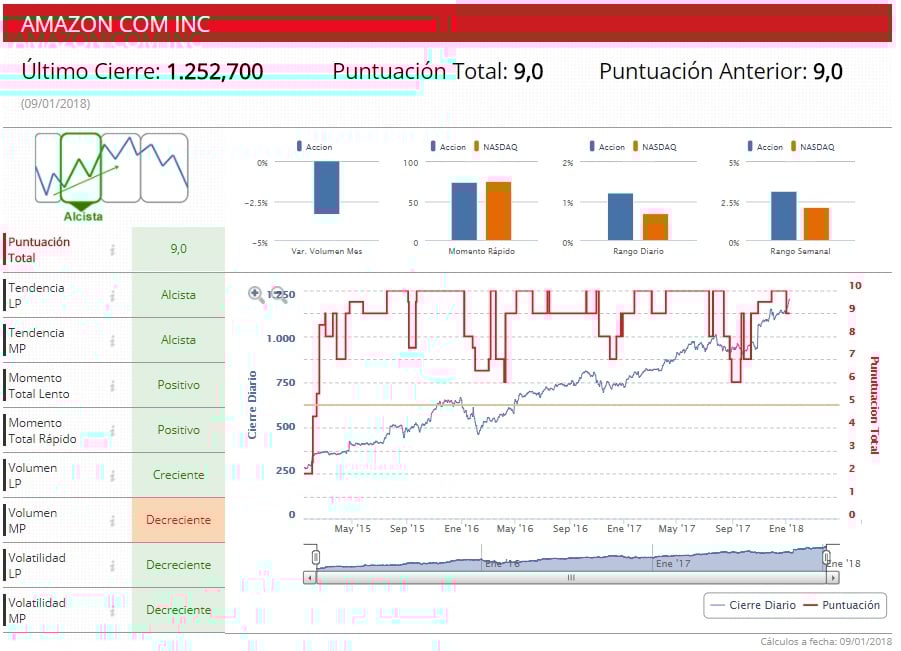Click the orange NASDAQ bar in Rango Semanal
Viewport: 901px width, 651px height.
pos(816,224)
